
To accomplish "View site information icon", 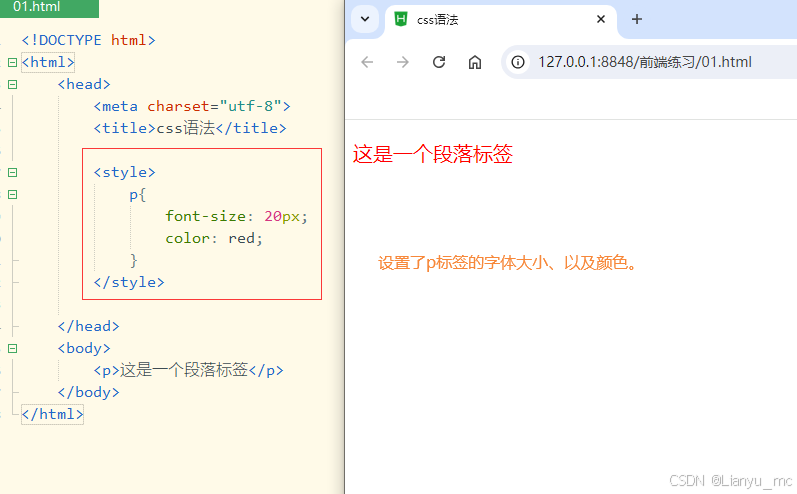I will [518, 62].
